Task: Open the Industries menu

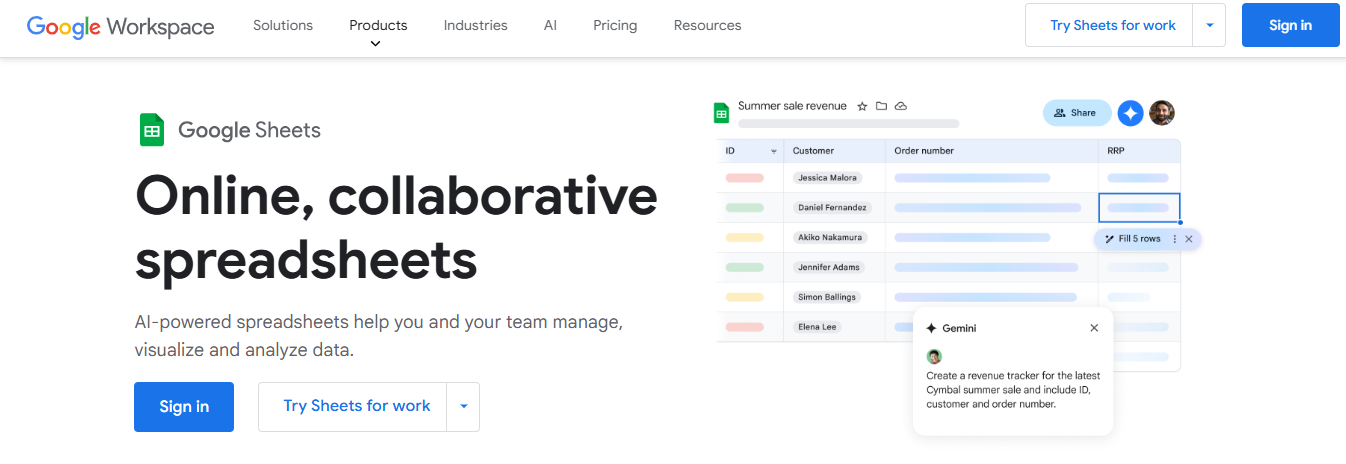Action: click(475, 25)
